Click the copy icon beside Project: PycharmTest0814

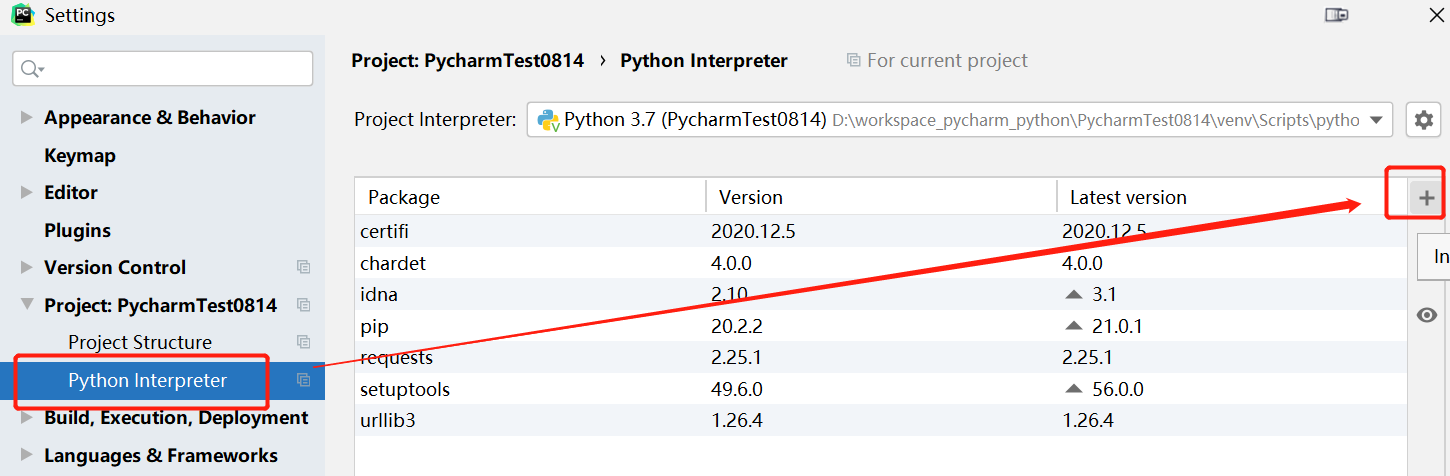click(304, 305)
